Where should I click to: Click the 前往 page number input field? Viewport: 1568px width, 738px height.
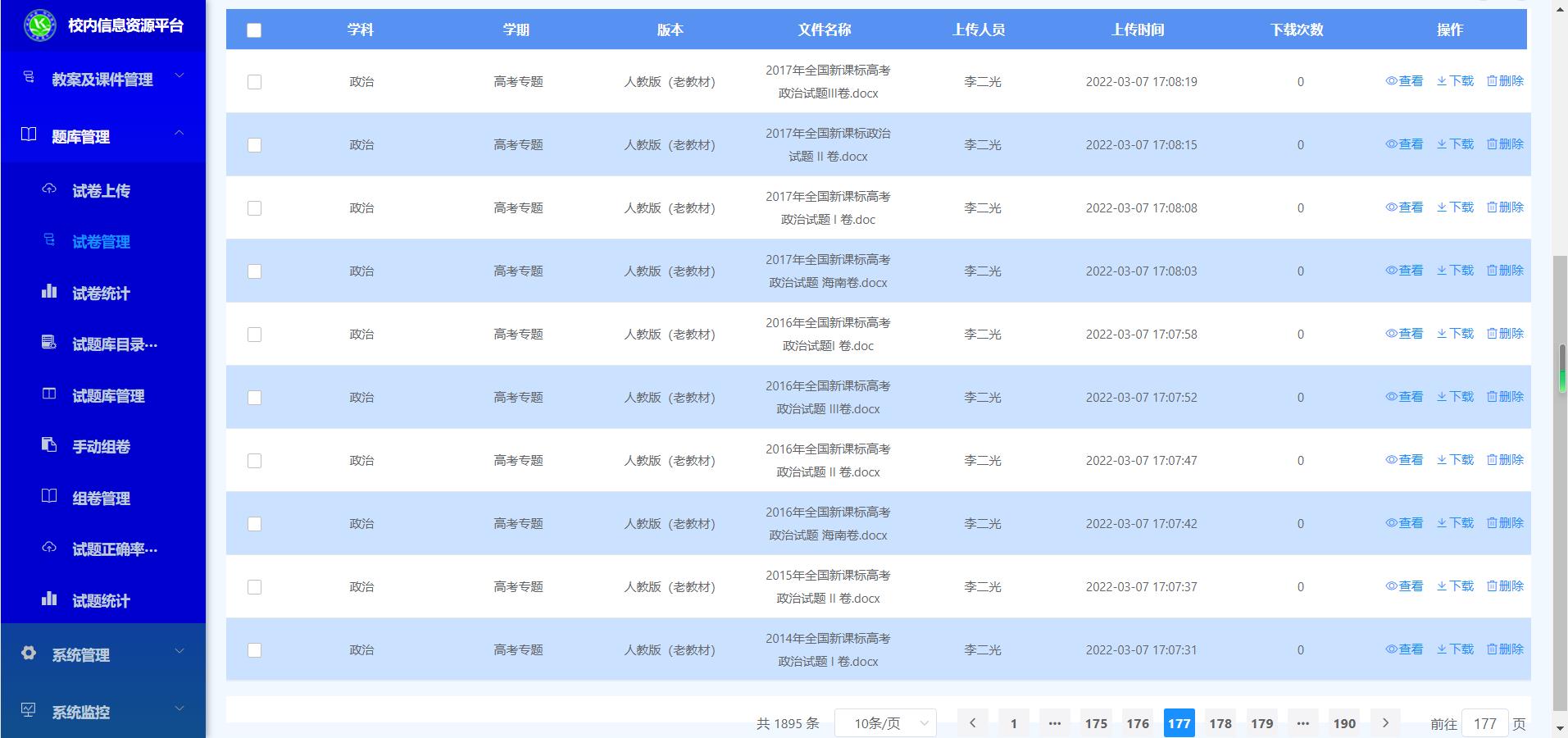pyautogui.click(x=1484, y=724)
